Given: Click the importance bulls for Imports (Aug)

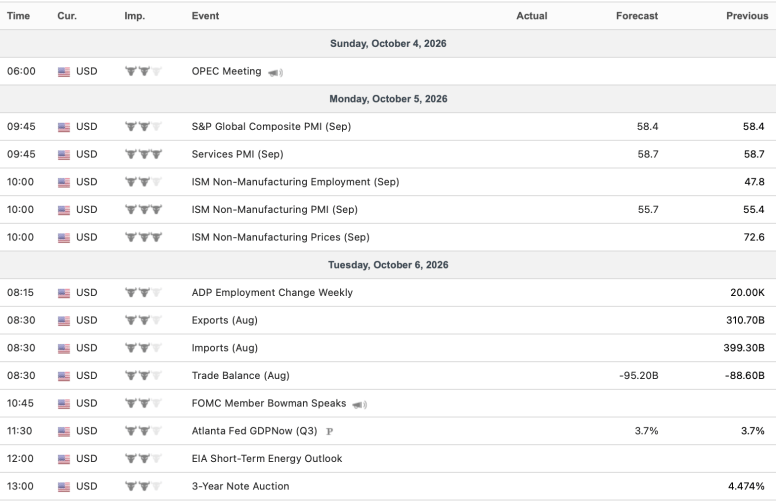Looking at the screenshot, I should (x=143, y=348).
